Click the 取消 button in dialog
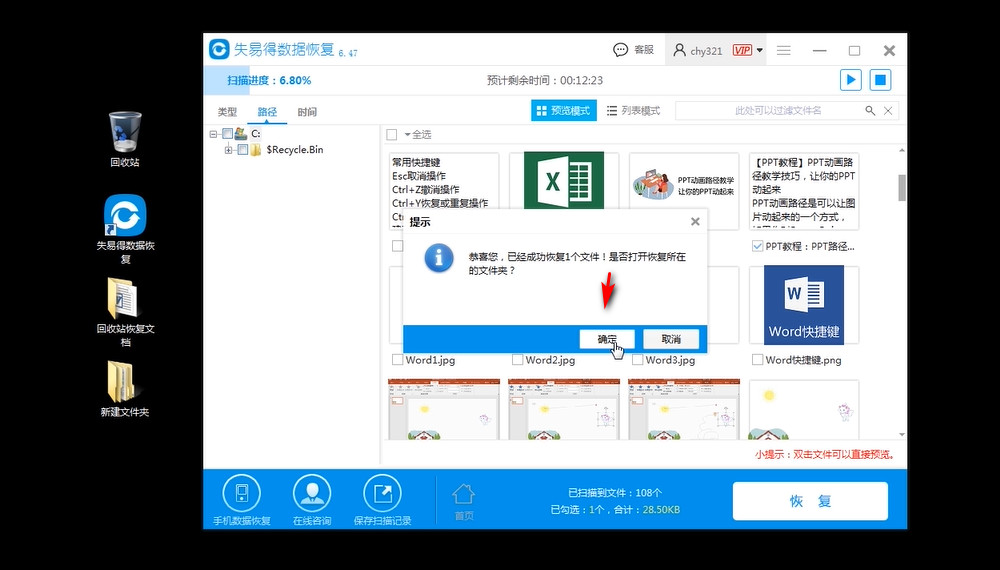Image resolution: width=1000 pixels, height=570 pixels. (x=671, y=339)
